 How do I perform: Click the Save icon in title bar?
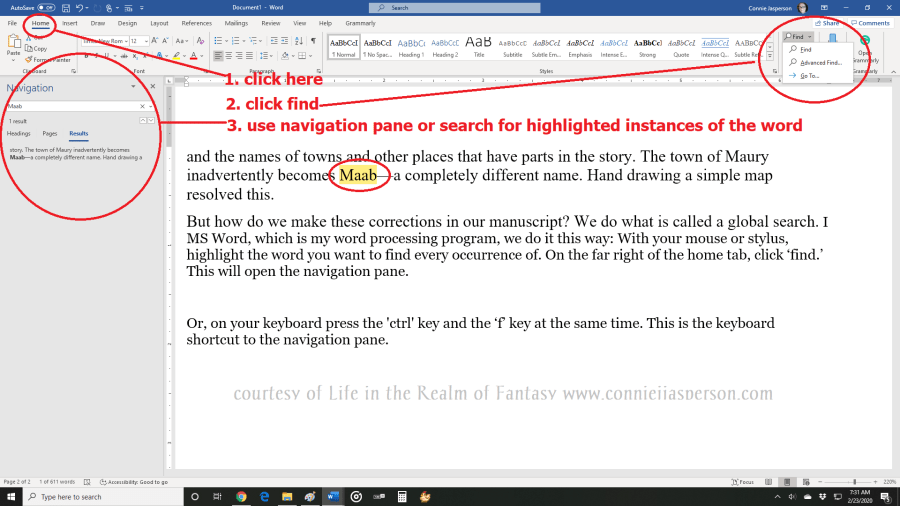click(x=65, y=7)
